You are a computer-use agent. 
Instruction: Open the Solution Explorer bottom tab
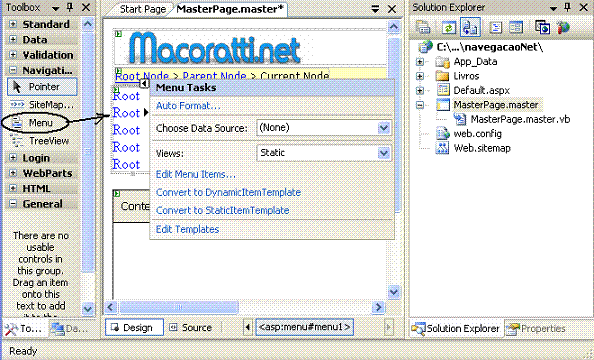tap(456, 329)
